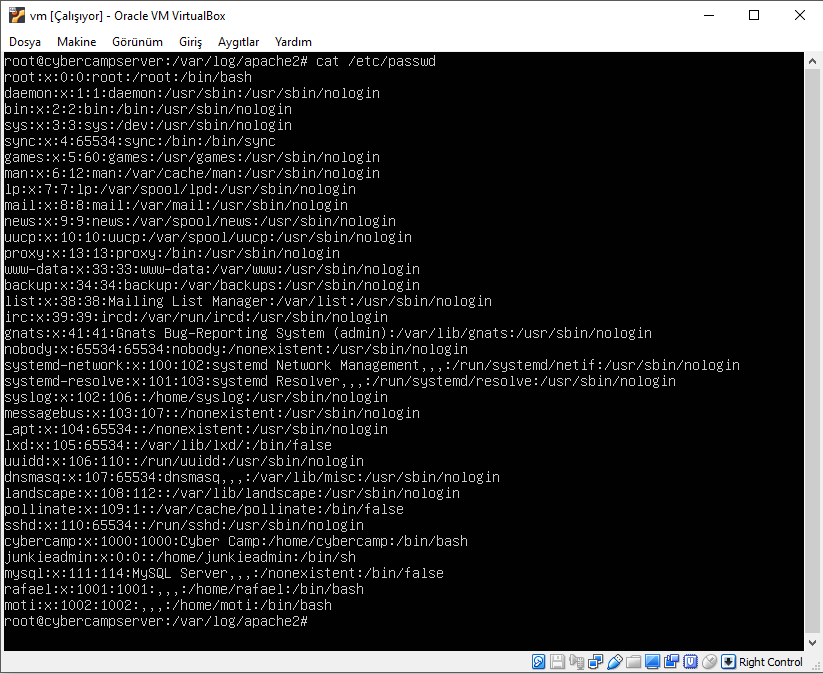Screen dimensions: 823x674
Task: Click the scroll down arrow of VM window
Action: pyautogui.click(x=813, y=642)
